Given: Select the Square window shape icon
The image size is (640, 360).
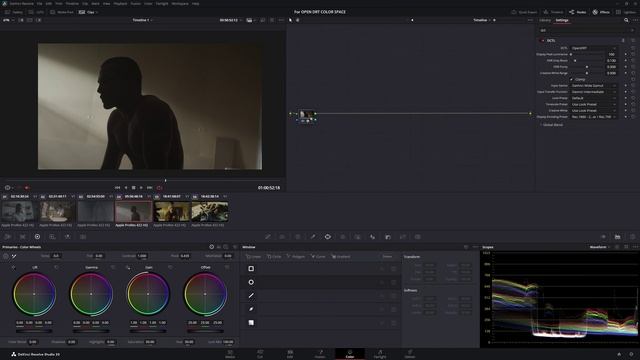Looking at the screenshot, I should point(251,269).
